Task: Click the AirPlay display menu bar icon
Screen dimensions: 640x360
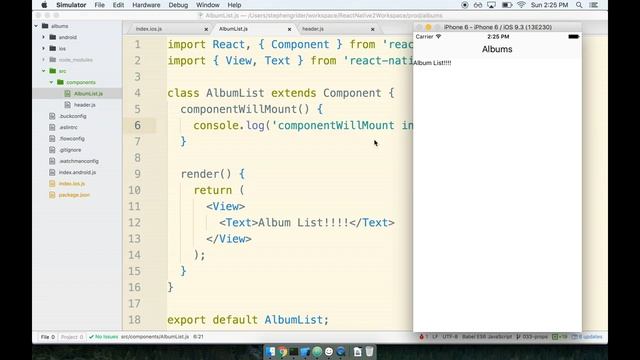Action: coord(491,5)
